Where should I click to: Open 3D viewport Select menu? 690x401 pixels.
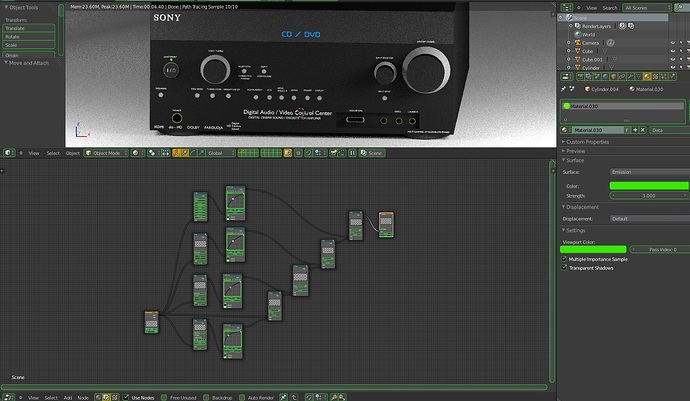point(53,153)
